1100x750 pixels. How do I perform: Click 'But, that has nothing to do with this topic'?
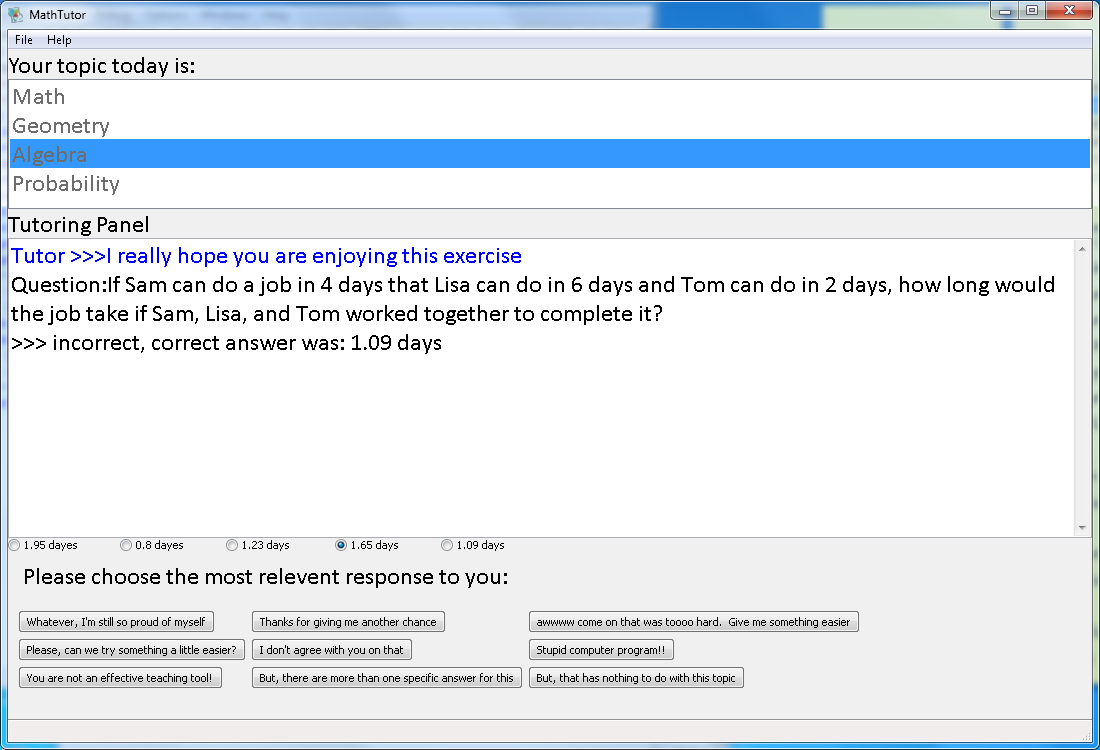(x=636, y=678)
